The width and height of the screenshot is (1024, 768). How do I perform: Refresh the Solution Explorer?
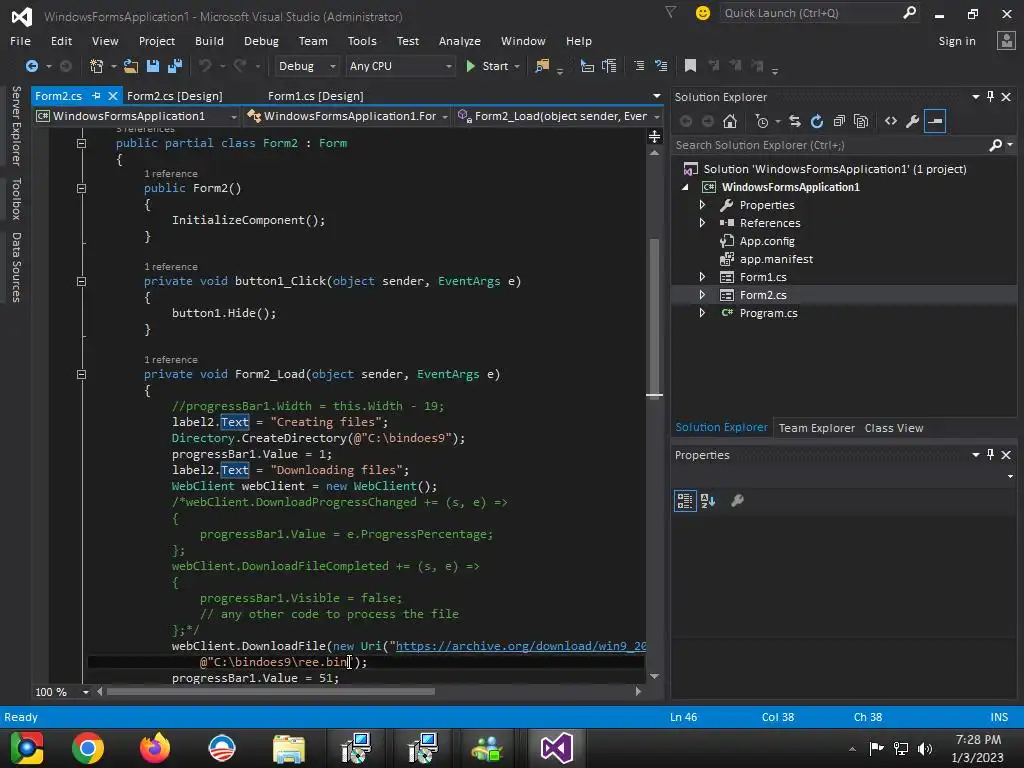(x=816, y=121)
